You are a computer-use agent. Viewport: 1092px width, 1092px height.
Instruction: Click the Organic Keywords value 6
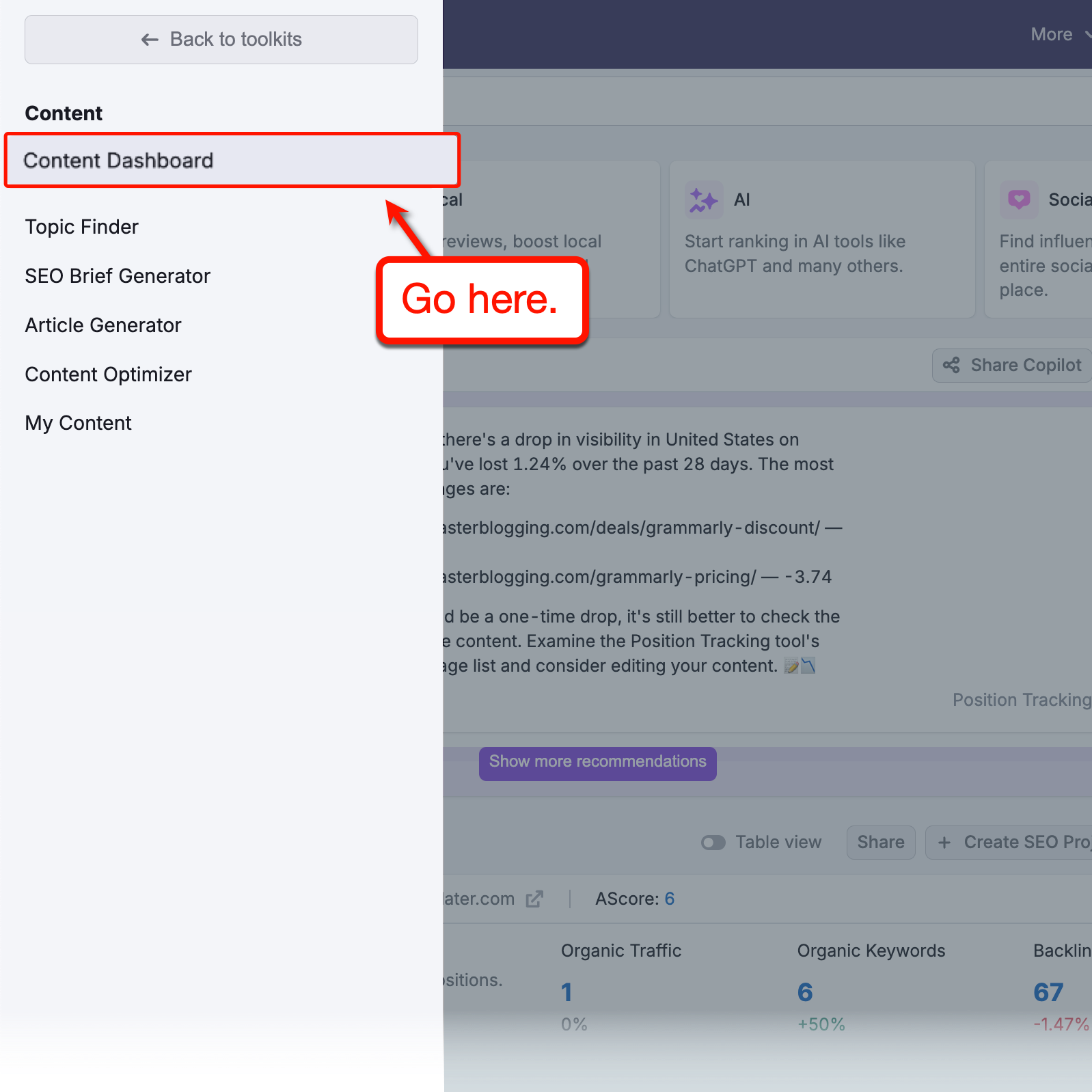pos(805,992)
